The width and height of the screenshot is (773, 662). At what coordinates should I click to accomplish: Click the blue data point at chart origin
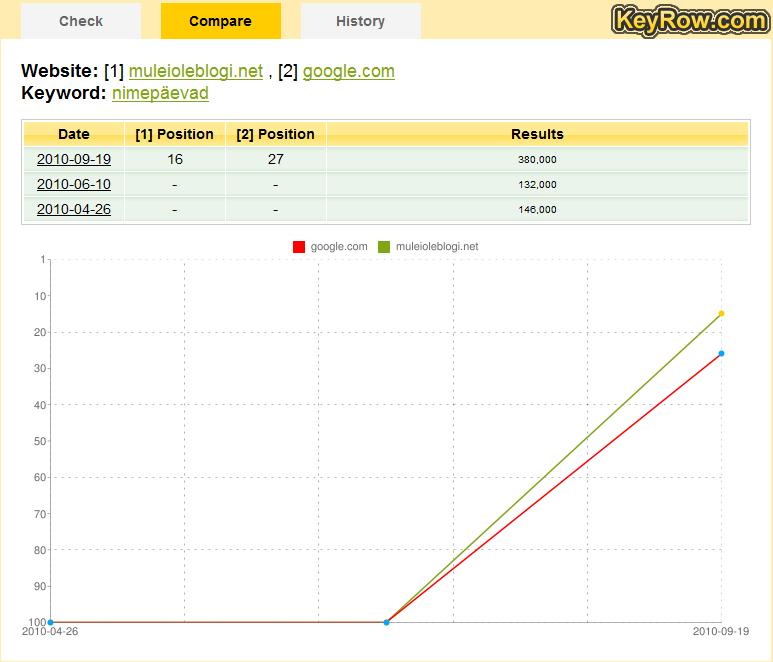coord(50,622)
